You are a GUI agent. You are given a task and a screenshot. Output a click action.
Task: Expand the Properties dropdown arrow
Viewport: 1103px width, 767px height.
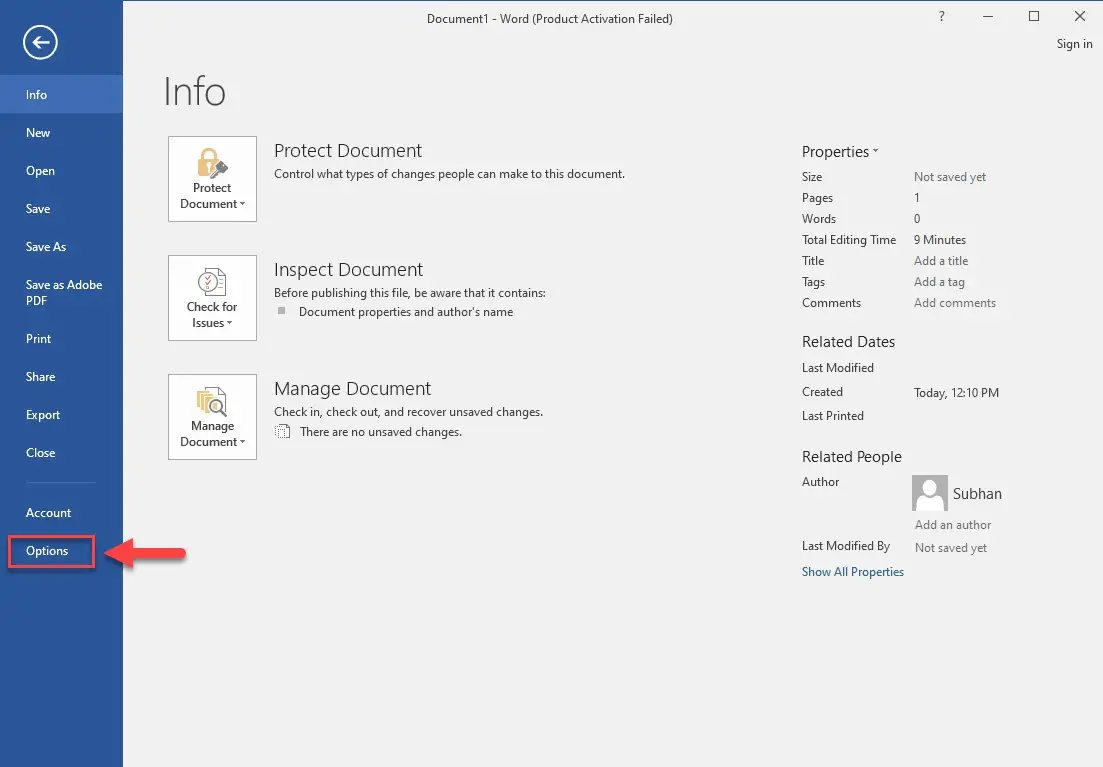coord(875,151)
